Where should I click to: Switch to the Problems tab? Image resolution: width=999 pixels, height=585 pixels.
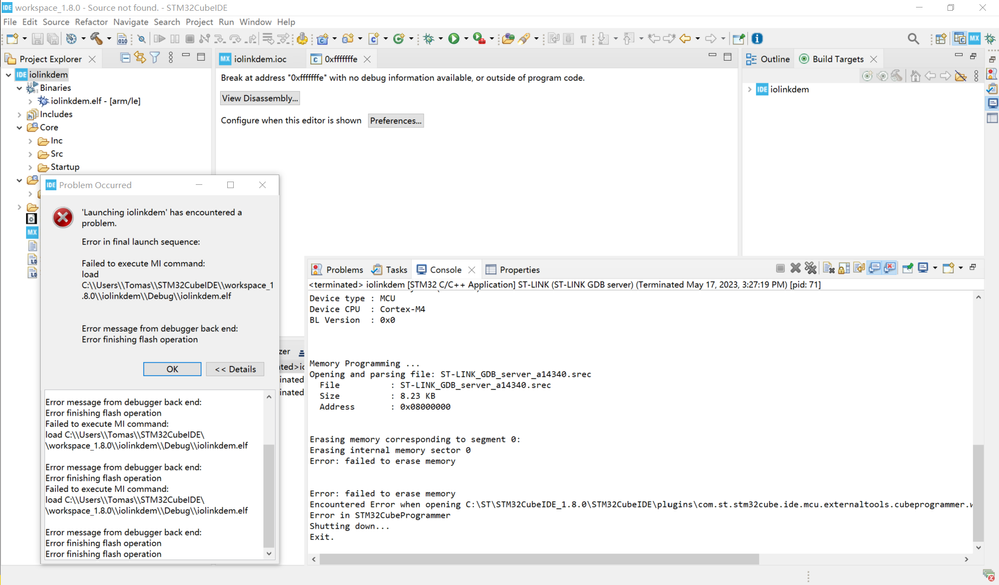(x=337, y=270)
